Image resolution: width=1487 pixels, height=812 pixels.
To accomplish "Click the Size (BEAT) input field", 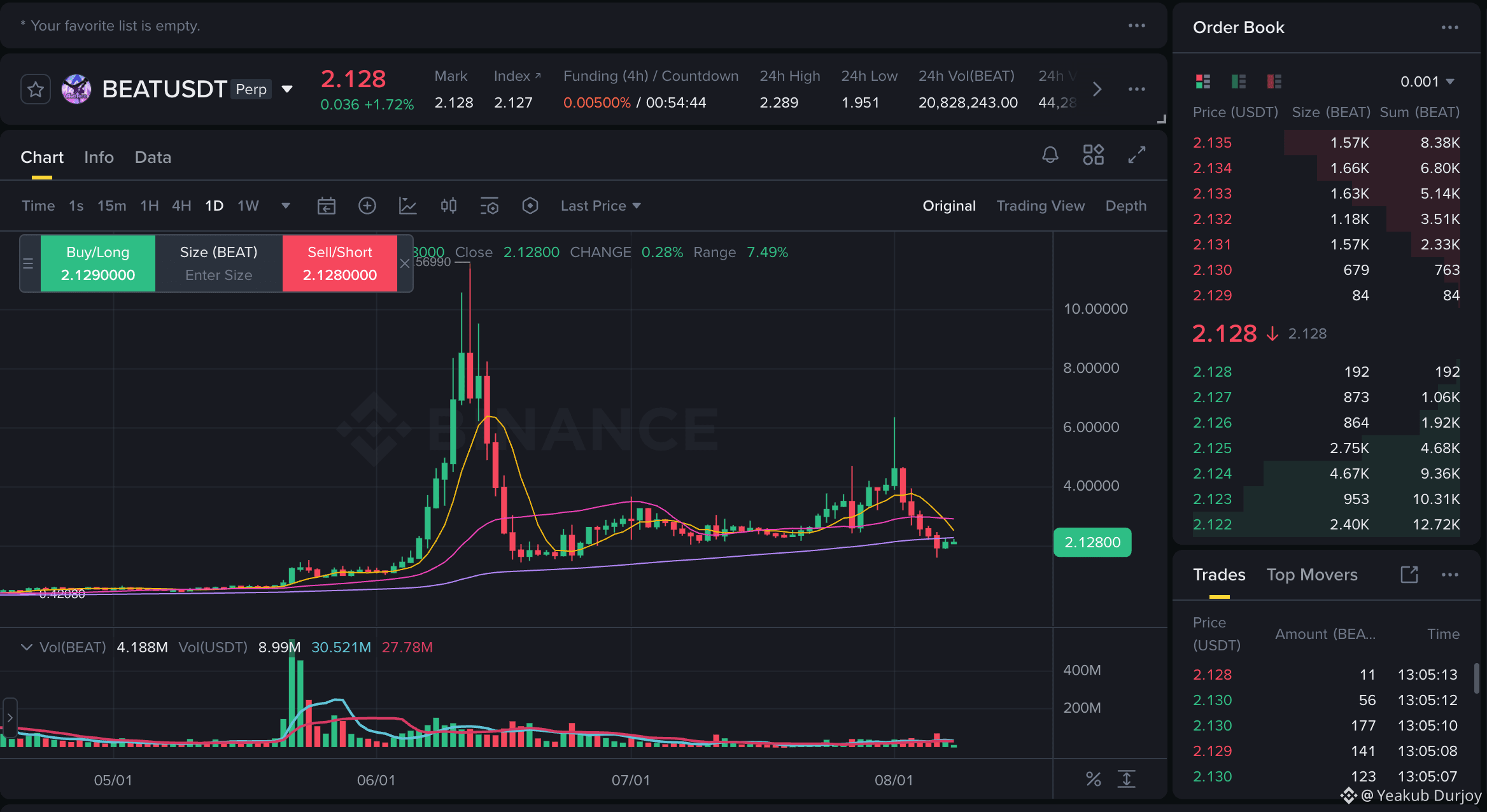I will [219, 263].
